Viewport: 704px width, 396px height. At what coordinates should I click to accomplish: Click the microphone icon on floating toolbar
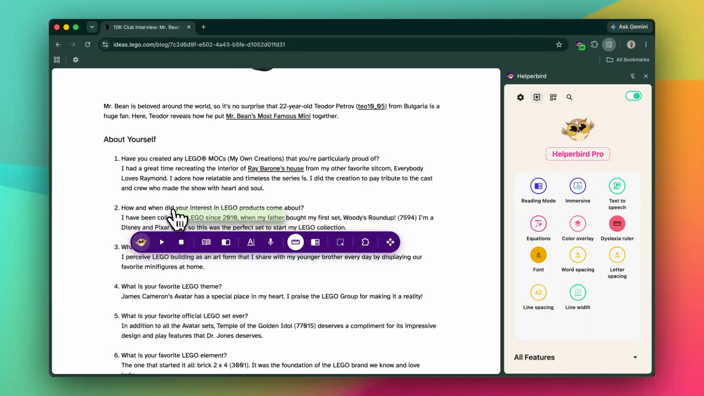click(x=270, y=242)
